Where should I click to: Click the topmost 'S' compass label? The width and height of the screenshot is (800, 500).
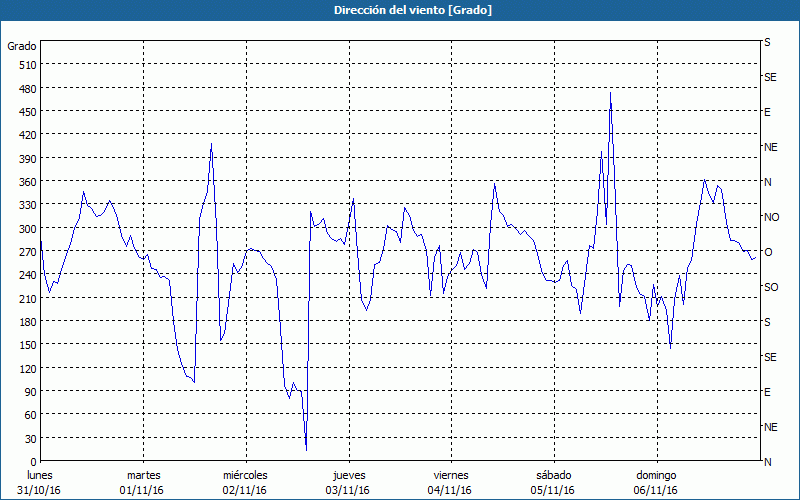[767, 43]
